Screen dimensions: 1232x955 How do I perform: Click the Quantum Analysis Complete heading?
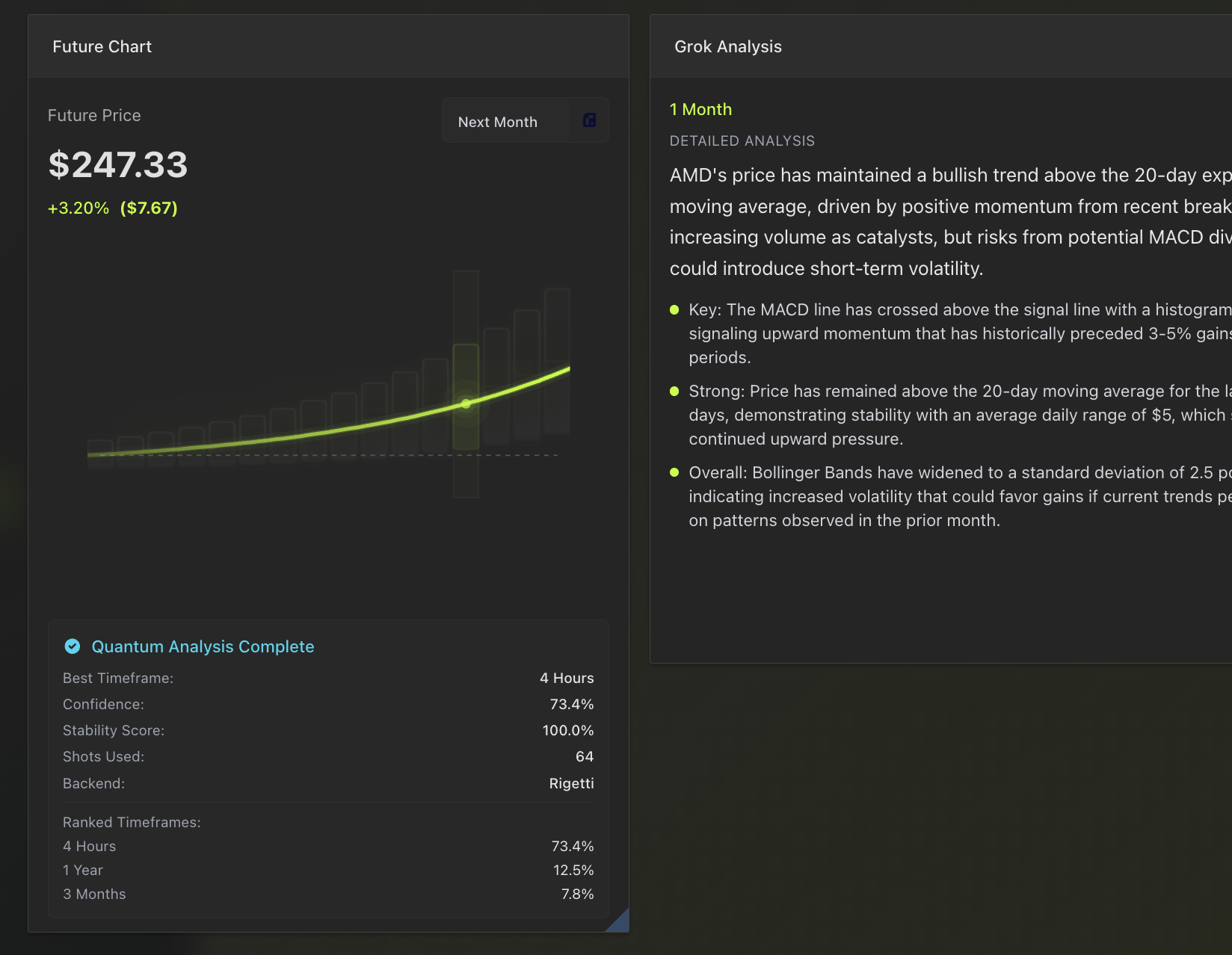(203, 646)
